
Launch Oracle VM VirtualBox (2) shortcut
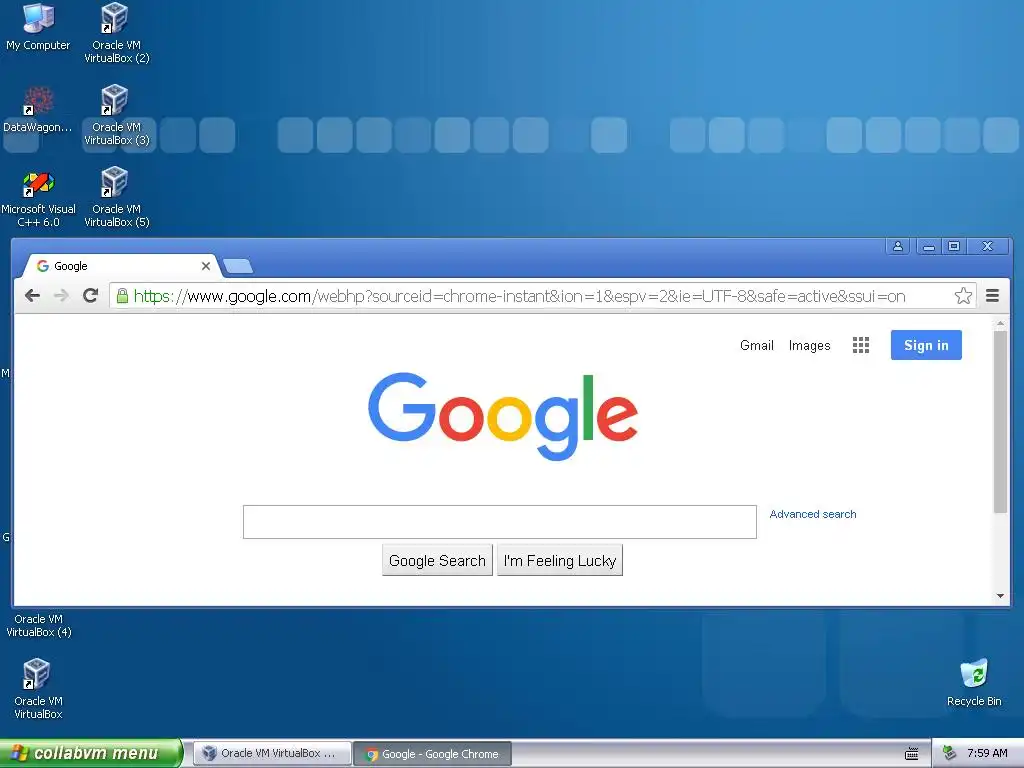(x=116, y=33)
